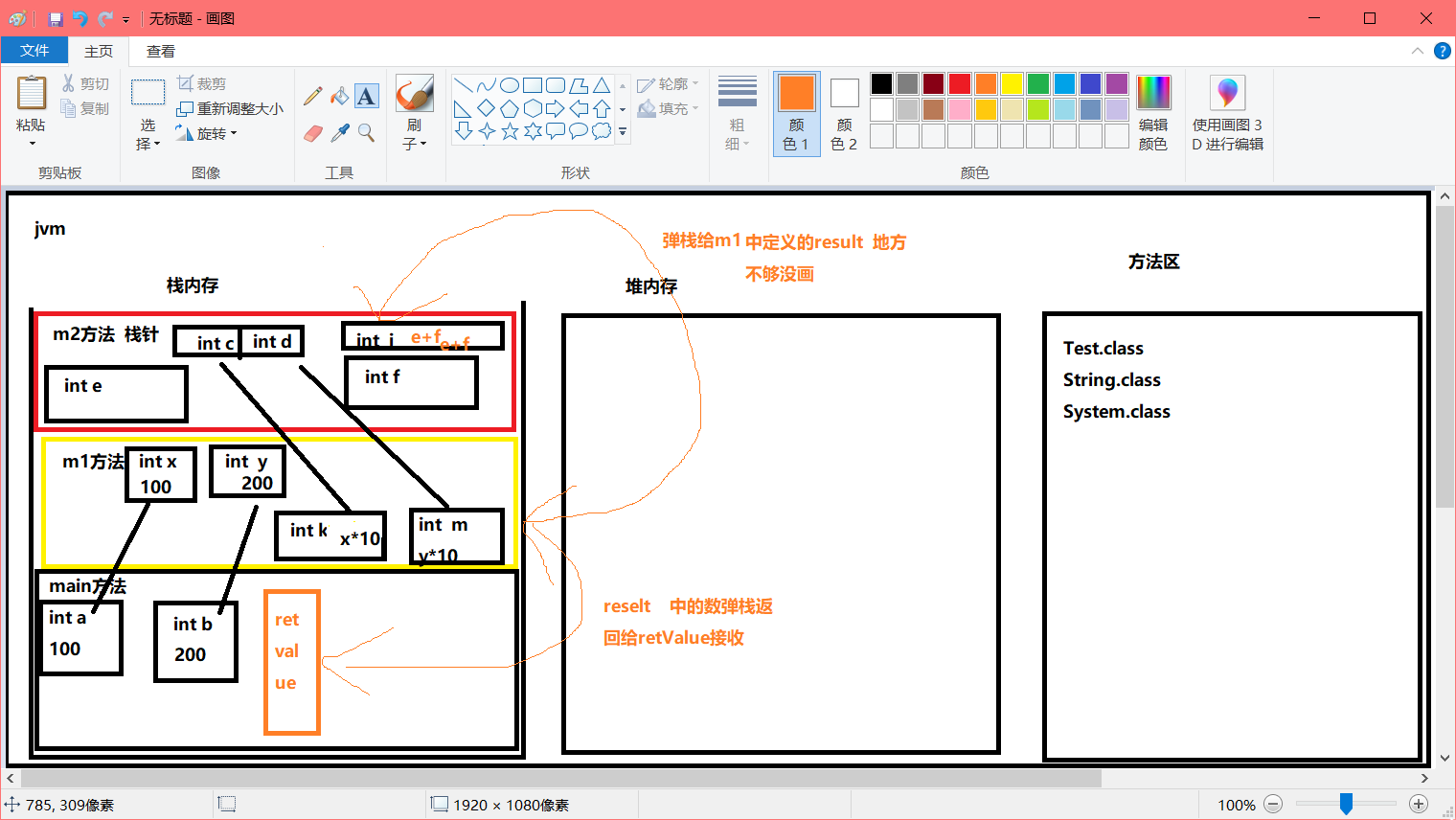
Task: Open the 文件 file menu
Action: pyautogui.click(x=34, y=51)
